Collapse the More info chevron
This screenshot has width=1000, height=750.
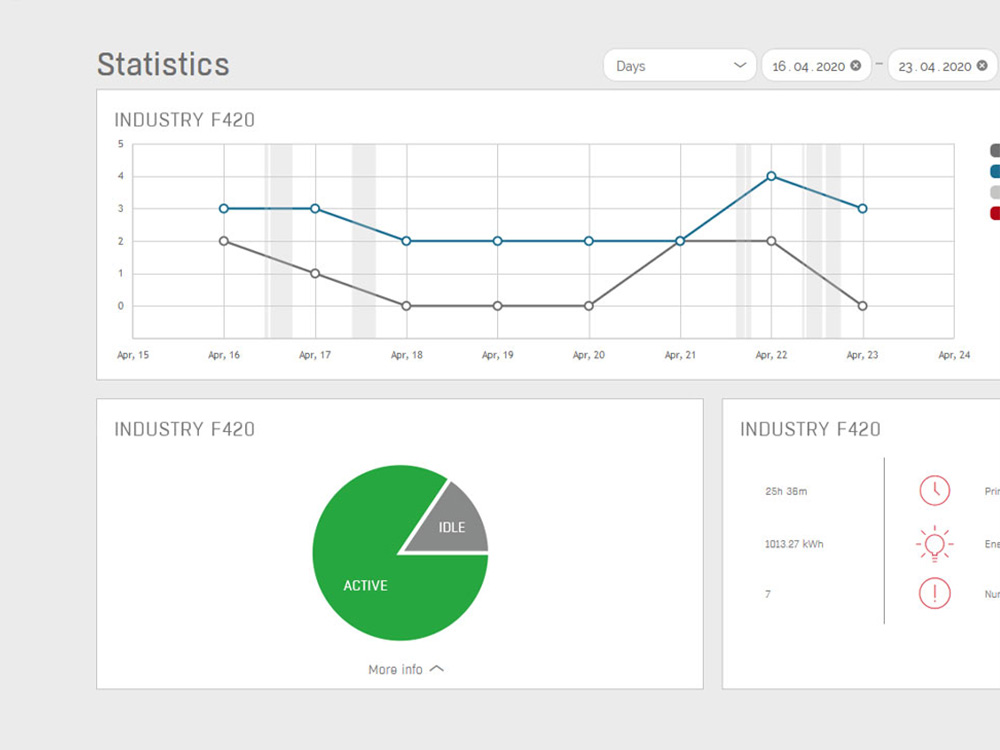click(x=436, y=669)
